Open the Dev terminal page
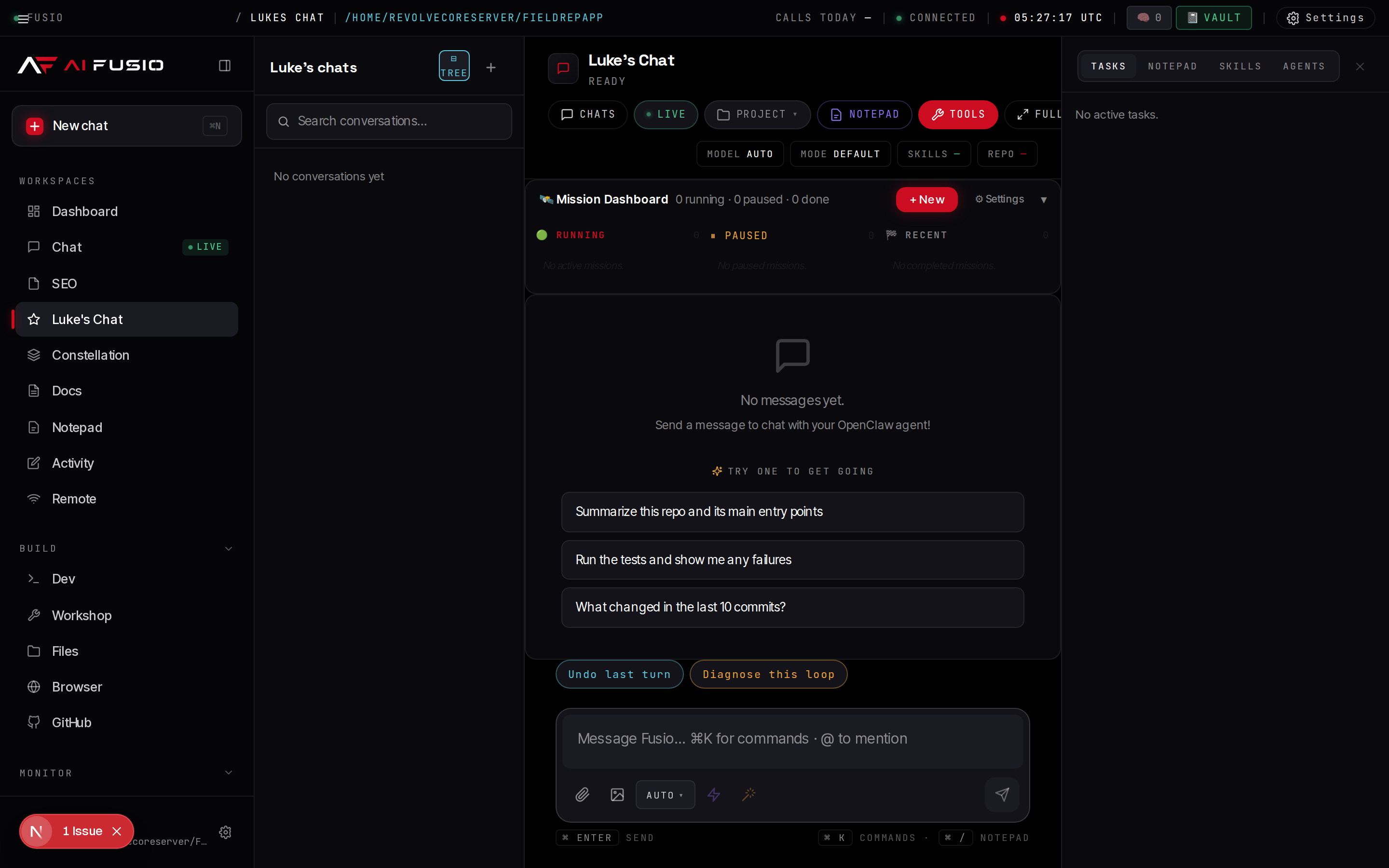1389x868 pixels. tap(126, 579)
